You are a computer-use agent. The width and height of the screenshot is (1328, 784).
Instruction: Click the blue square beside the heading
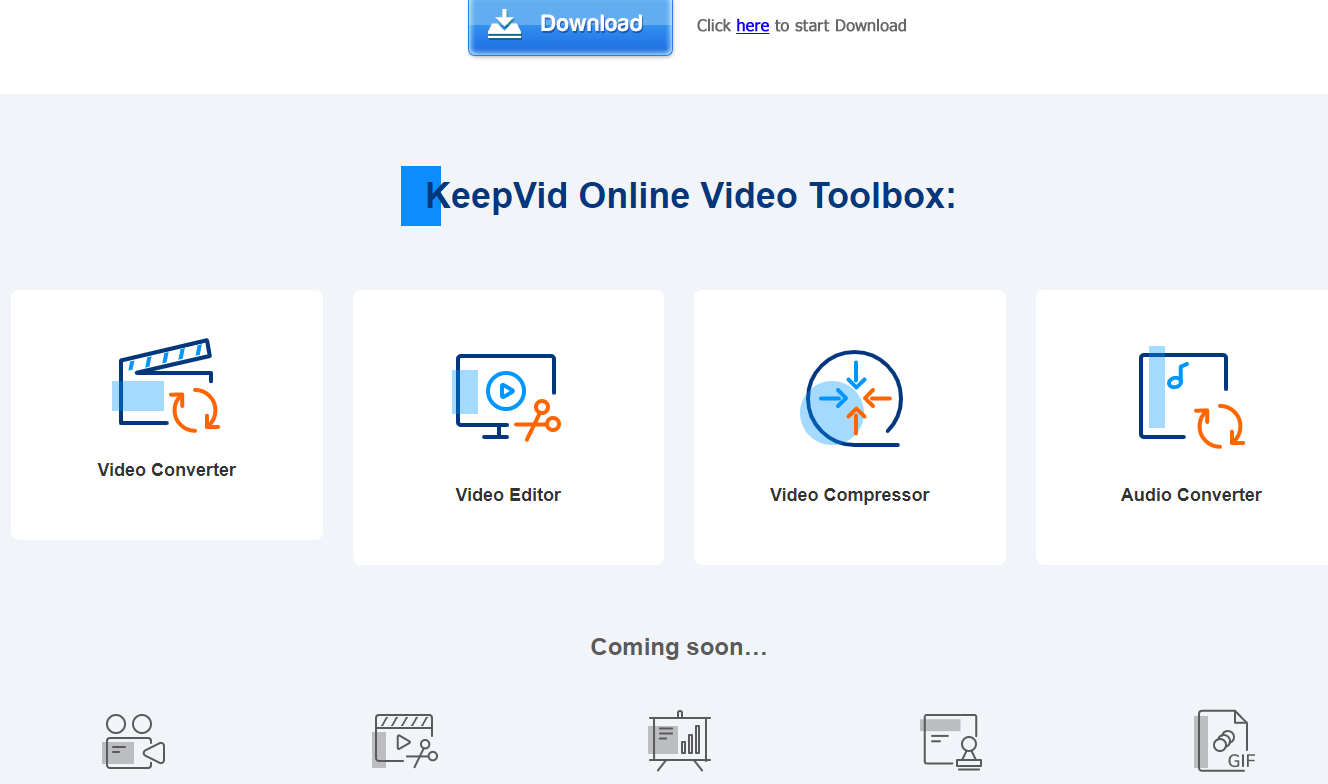[420, 195]
